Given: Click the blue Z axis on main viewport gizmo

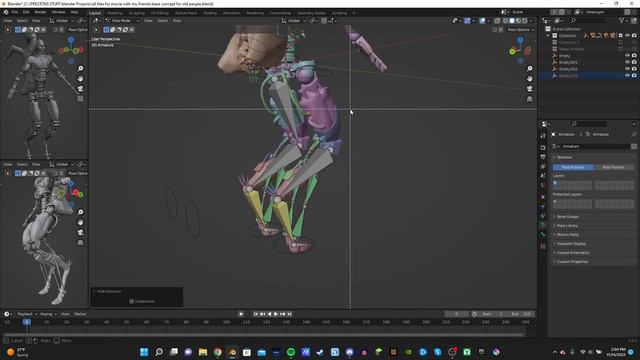Looking at the screenshot, I should click(x=520, y=40).
